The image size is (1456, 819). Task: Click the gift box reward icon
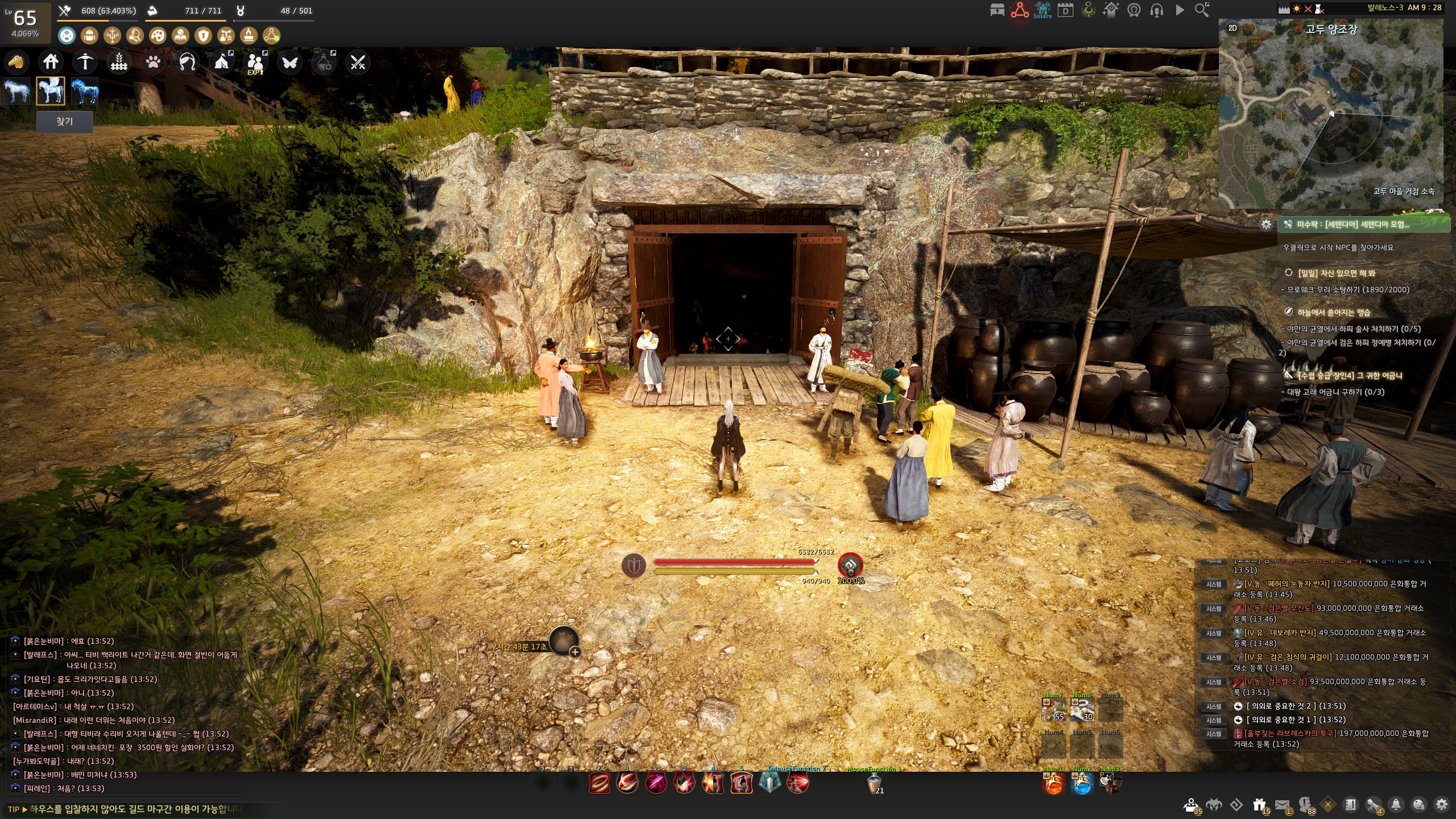pos(1259,805)
